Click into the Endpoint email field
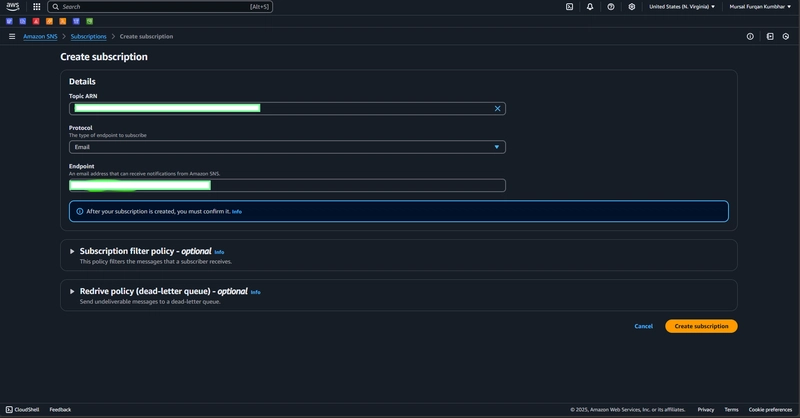Viewport: 800px width, 418px height. (x=287, y=185)
